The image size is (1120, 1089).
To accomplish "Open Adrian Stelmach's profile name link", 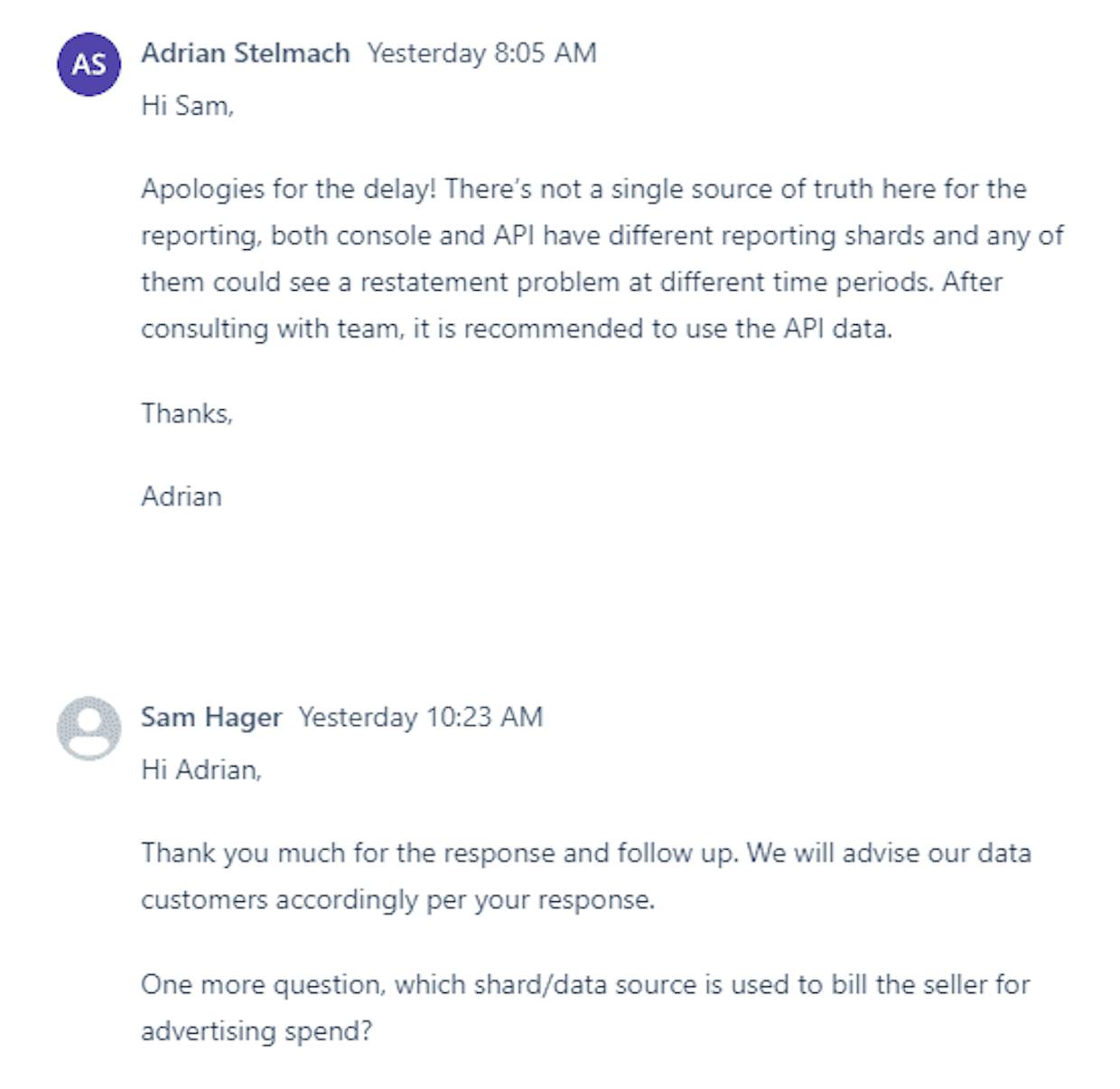I will tap(245, 53).
